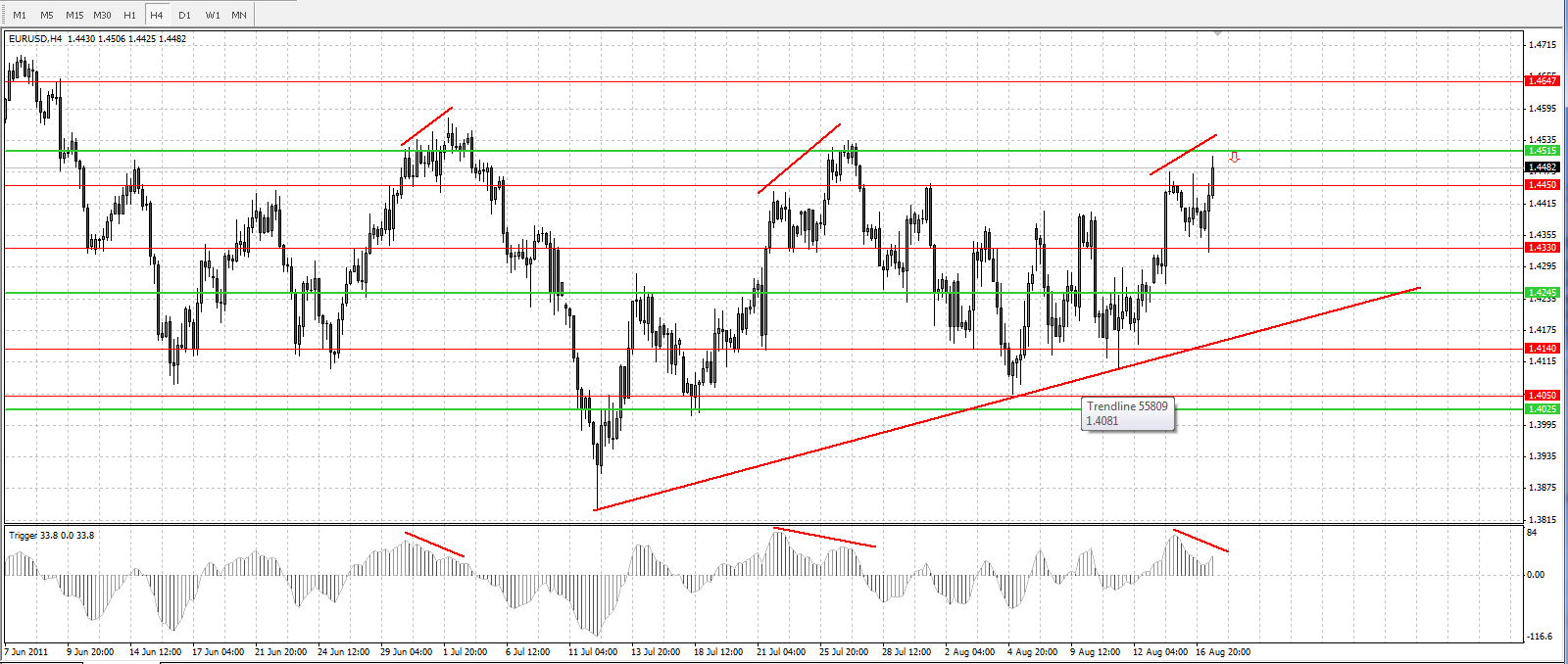Click the 9 Jun 20:00 time label
The height and width of the screenshot is (664, 1568).
tap(90, 652)
